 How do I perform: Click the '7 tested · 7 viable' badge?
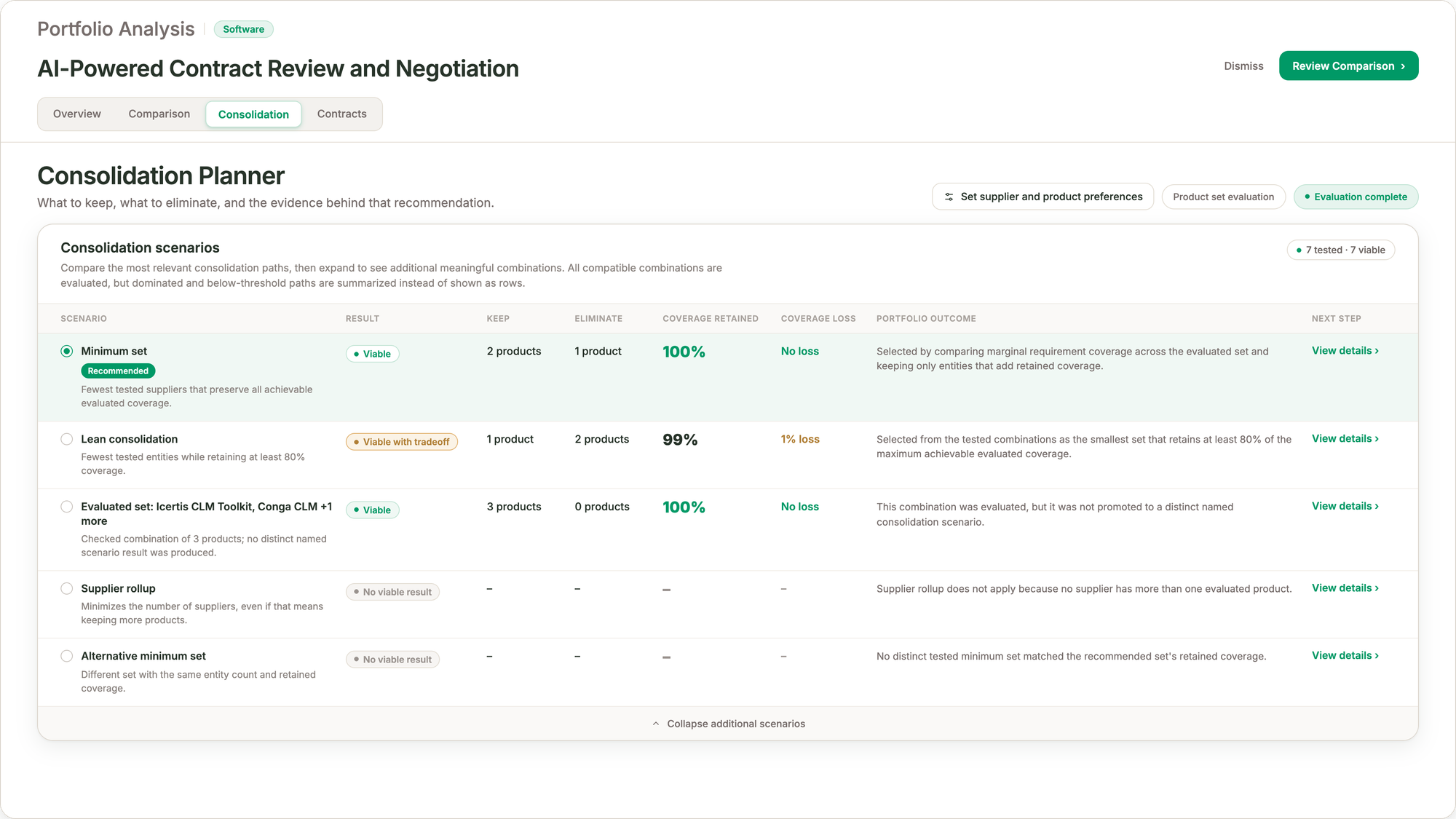coord(1340,250)
